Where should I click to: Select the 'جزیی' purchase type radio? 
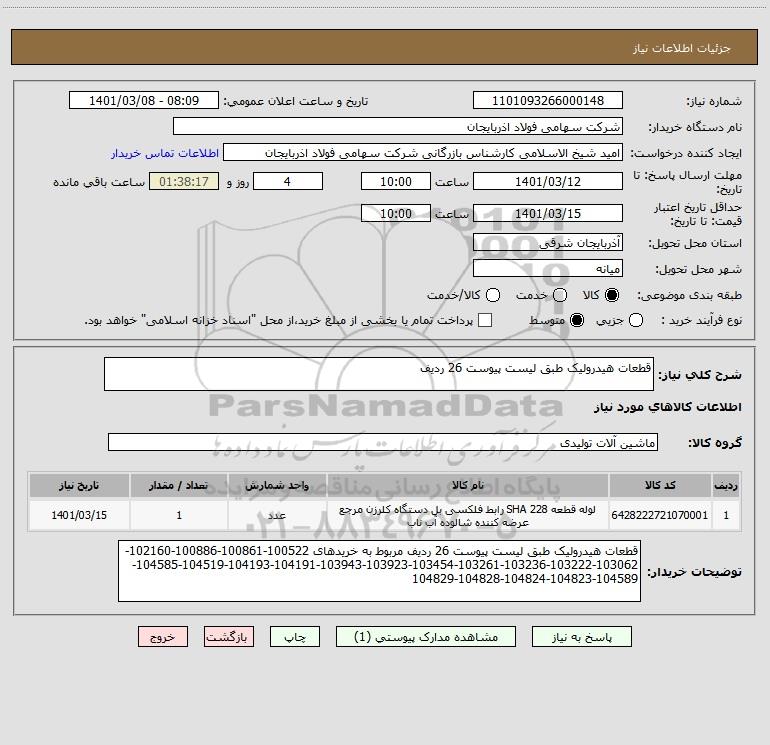pos(635,320)
